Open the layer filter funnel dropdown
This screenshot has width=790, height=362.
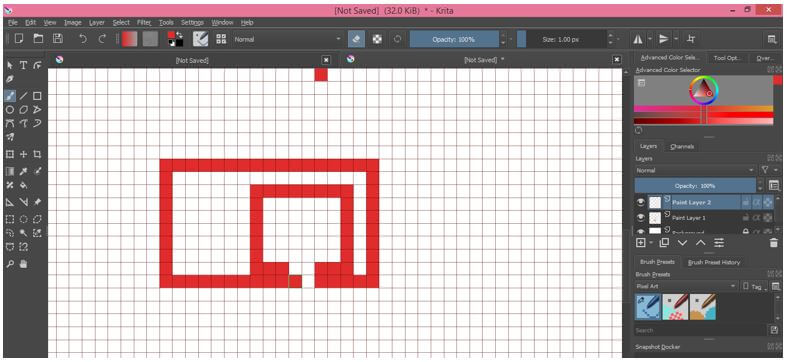(768, 171)
